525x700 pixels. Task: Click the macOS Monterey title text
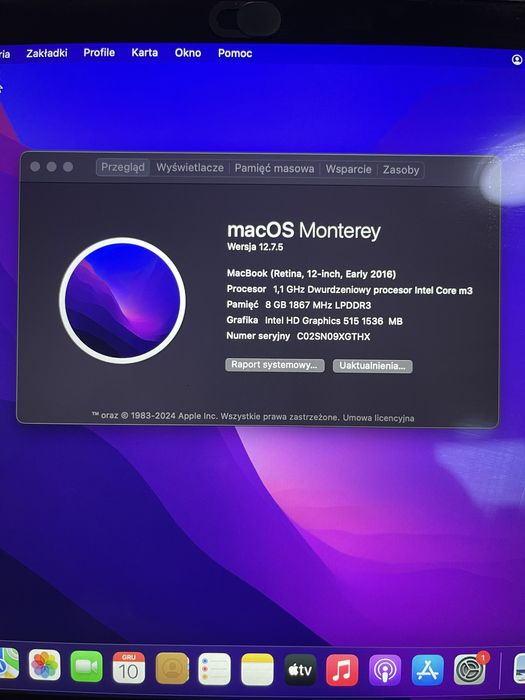(304, 231)
